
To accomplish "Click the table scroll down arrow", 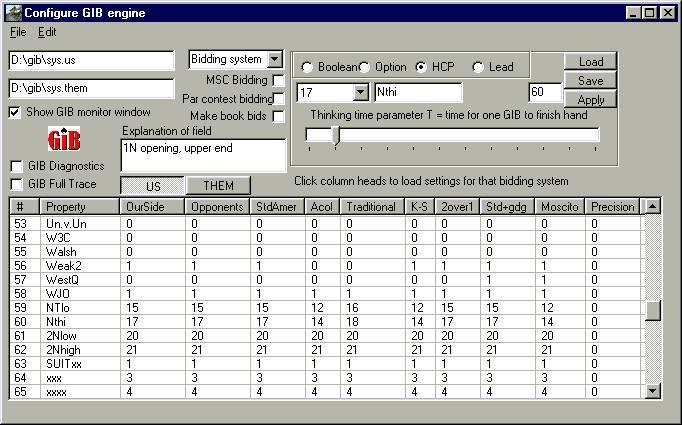I will click(x=653, y=391).
